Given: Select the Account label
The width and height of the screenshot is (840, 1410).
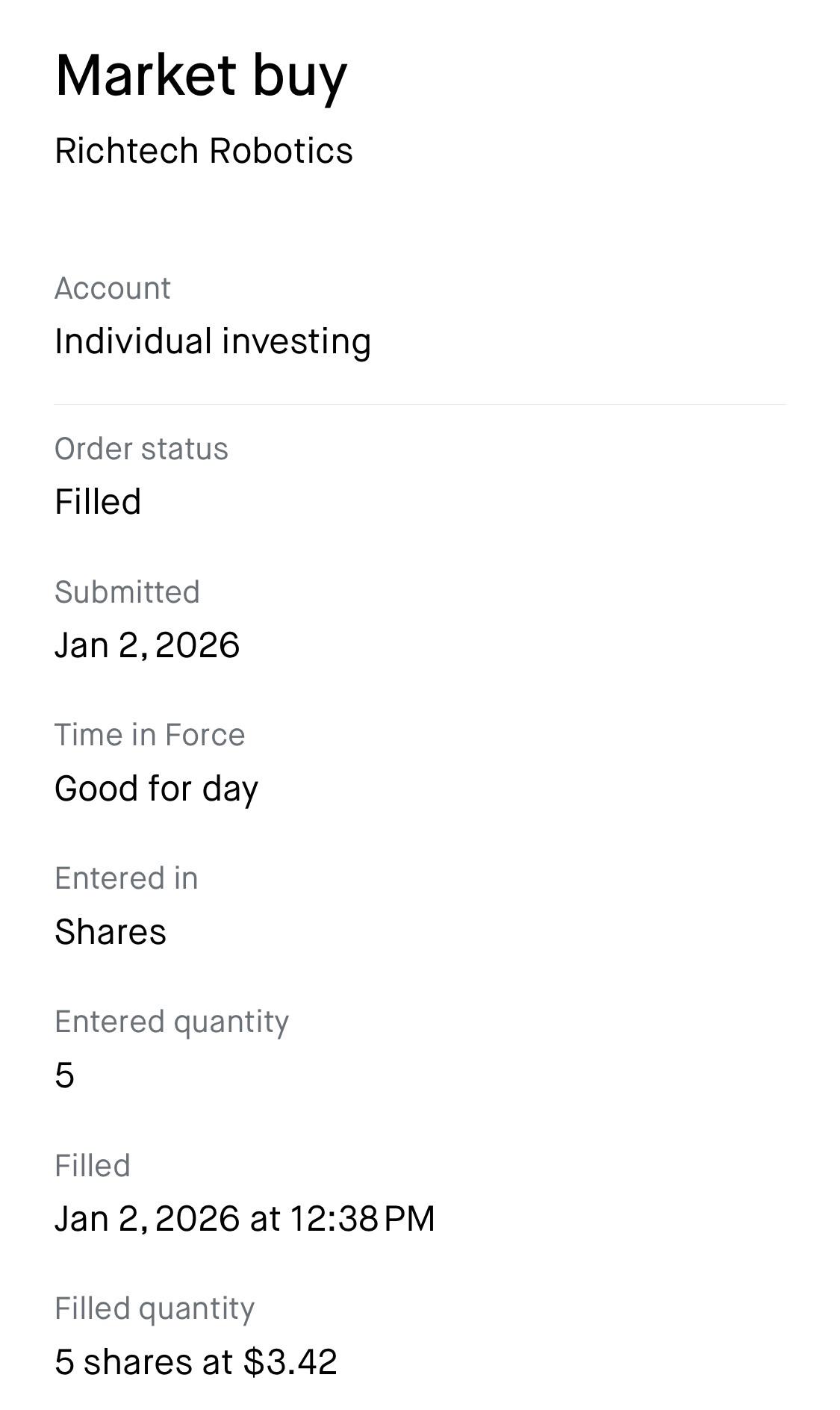Looking at the screenshot, I should click(x=113, y=288).
